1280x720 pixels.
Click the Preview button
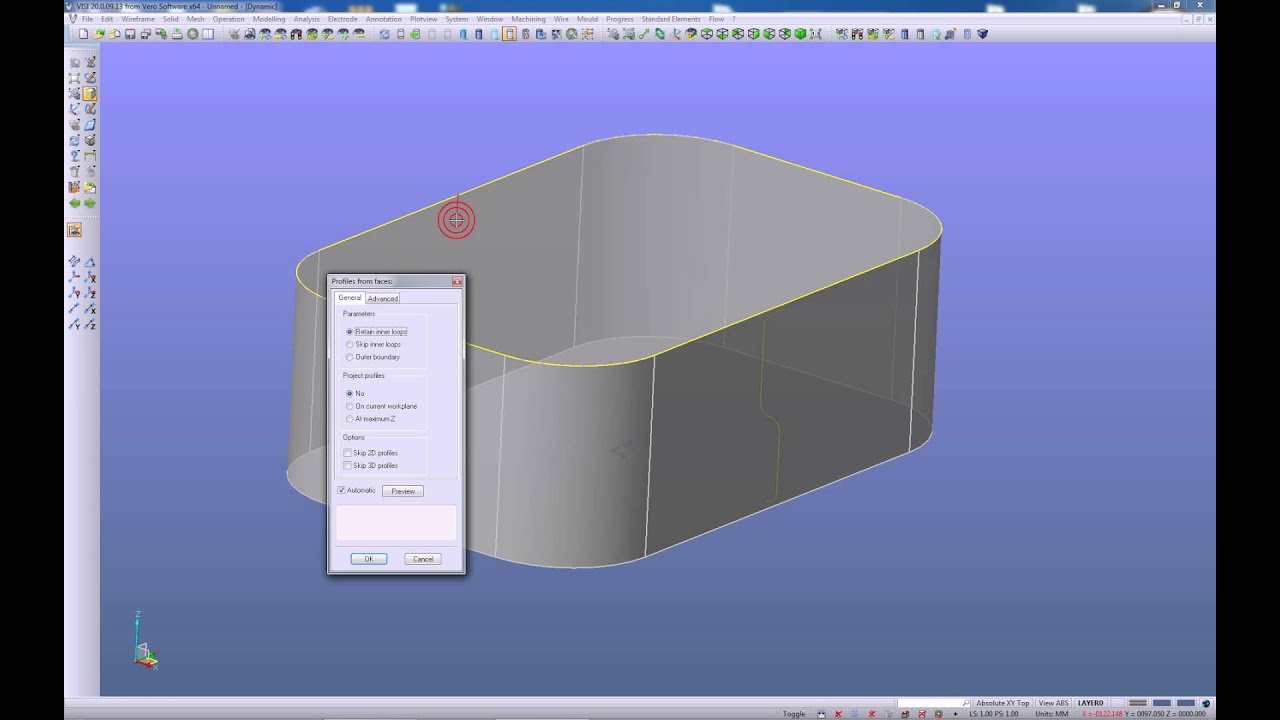(403, 491)
